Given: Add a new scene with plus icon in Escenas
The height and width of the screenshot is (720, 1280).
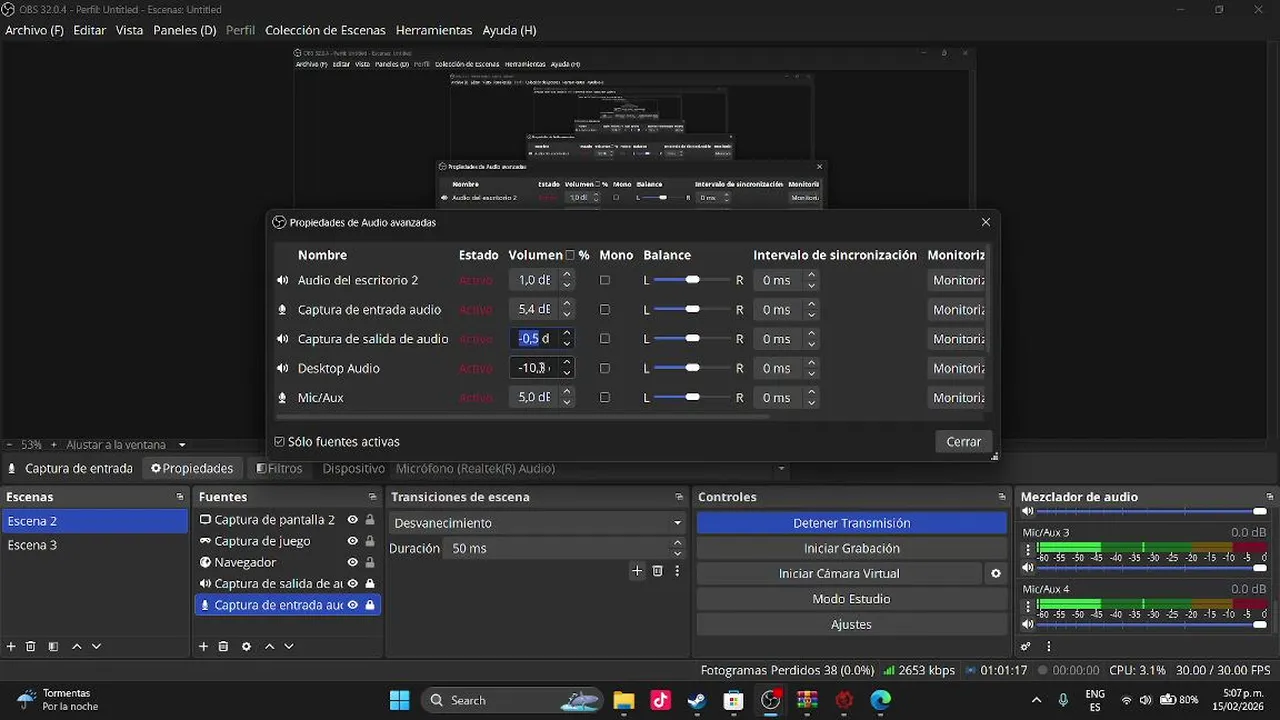Looking at the screenshot, I should 11,647.
